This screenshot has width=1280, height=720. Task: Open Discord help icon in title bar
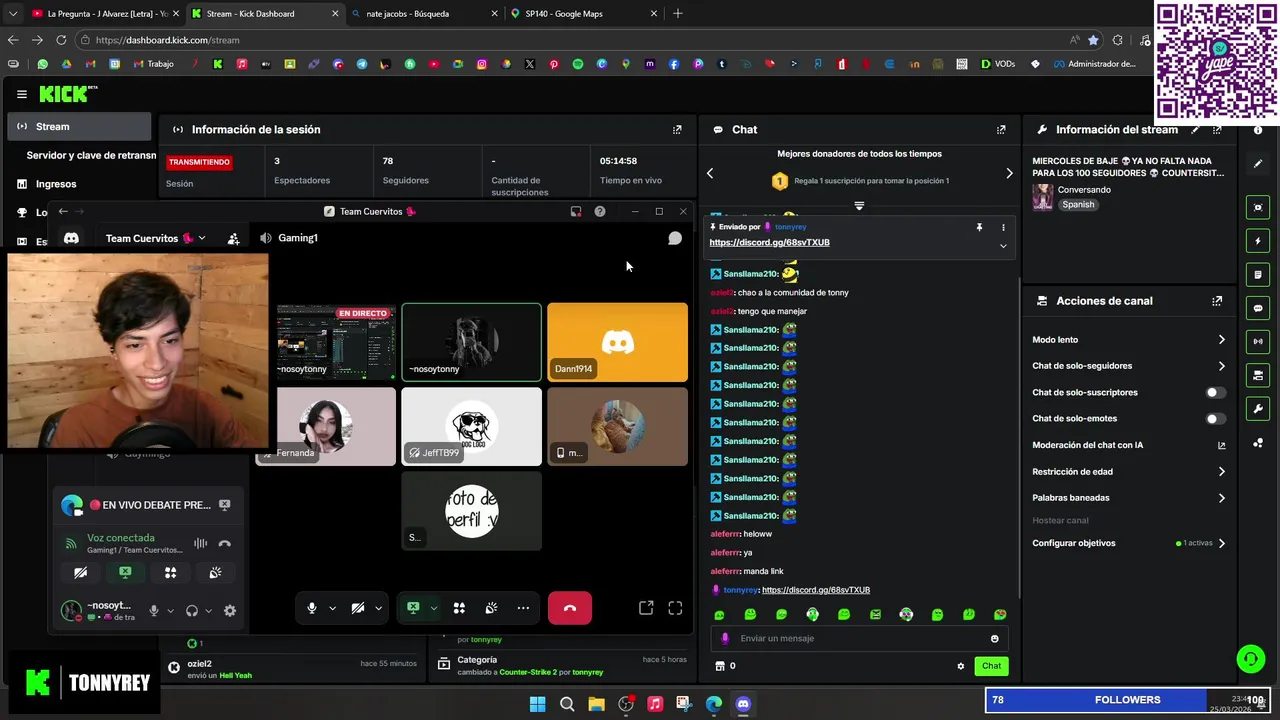tap(599, 211)
